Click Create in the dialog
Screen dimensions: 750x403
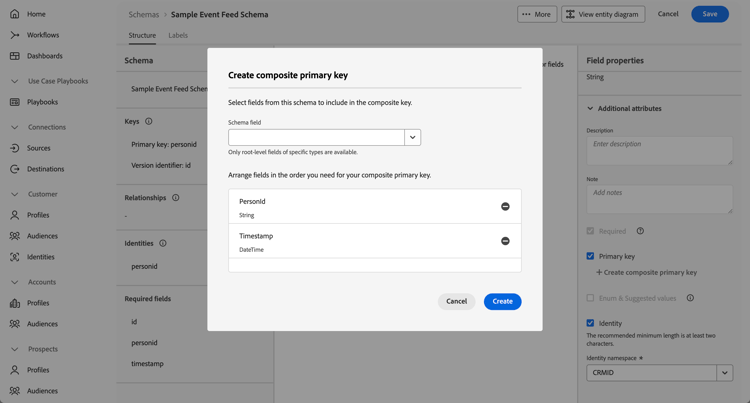[x=502, y=301]
